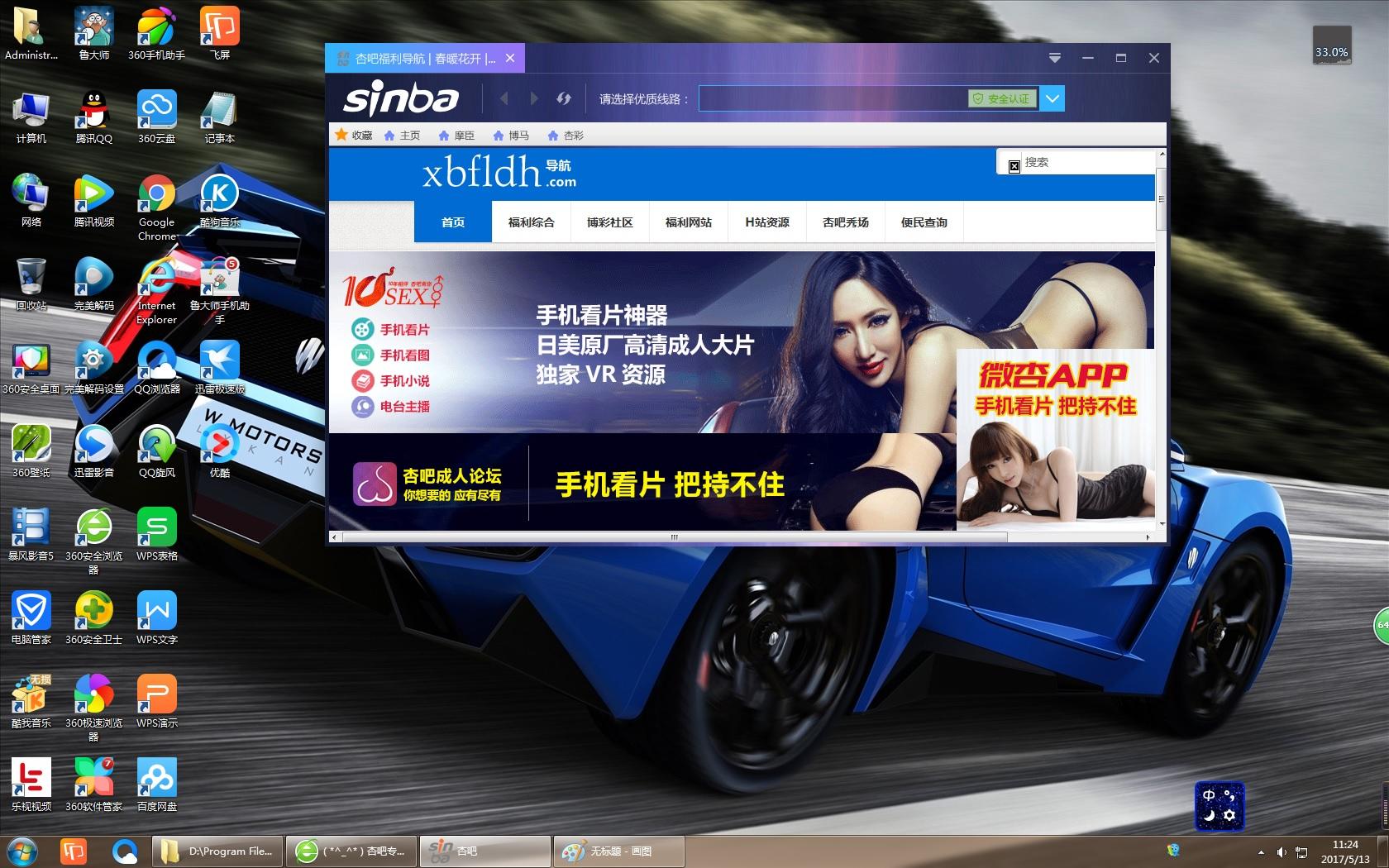Open the 360安全卫士 desktop shortcut

94,618
